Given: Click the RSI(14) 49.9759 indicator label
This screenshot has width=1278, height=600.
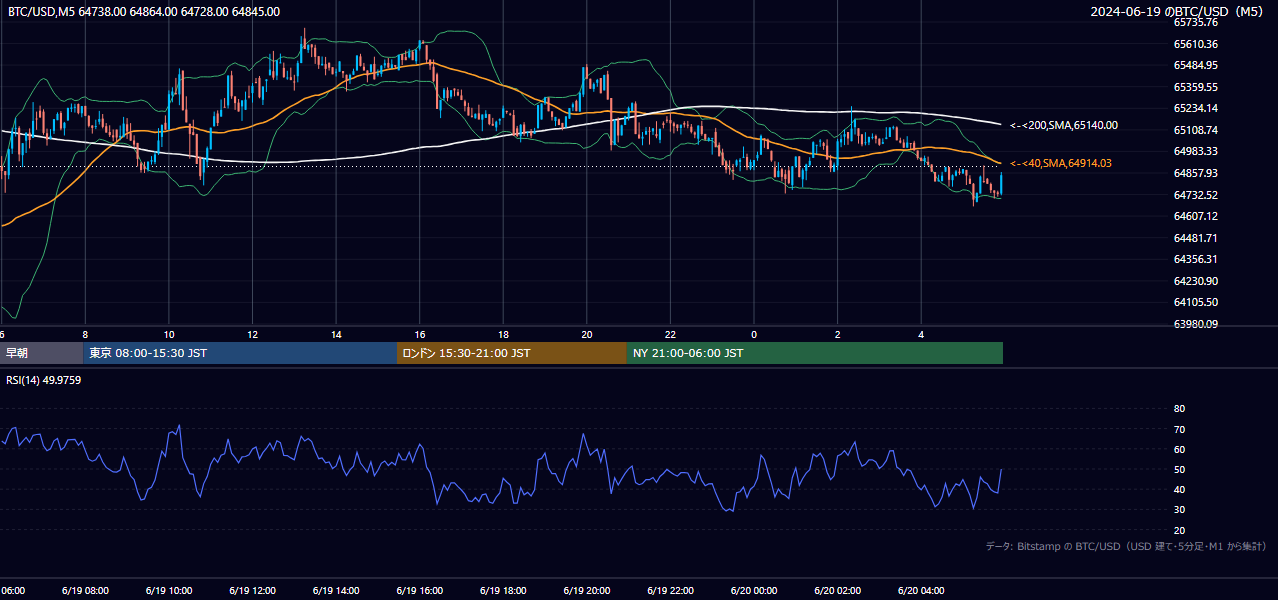Looking at the screenshot, I should (44, 380).
